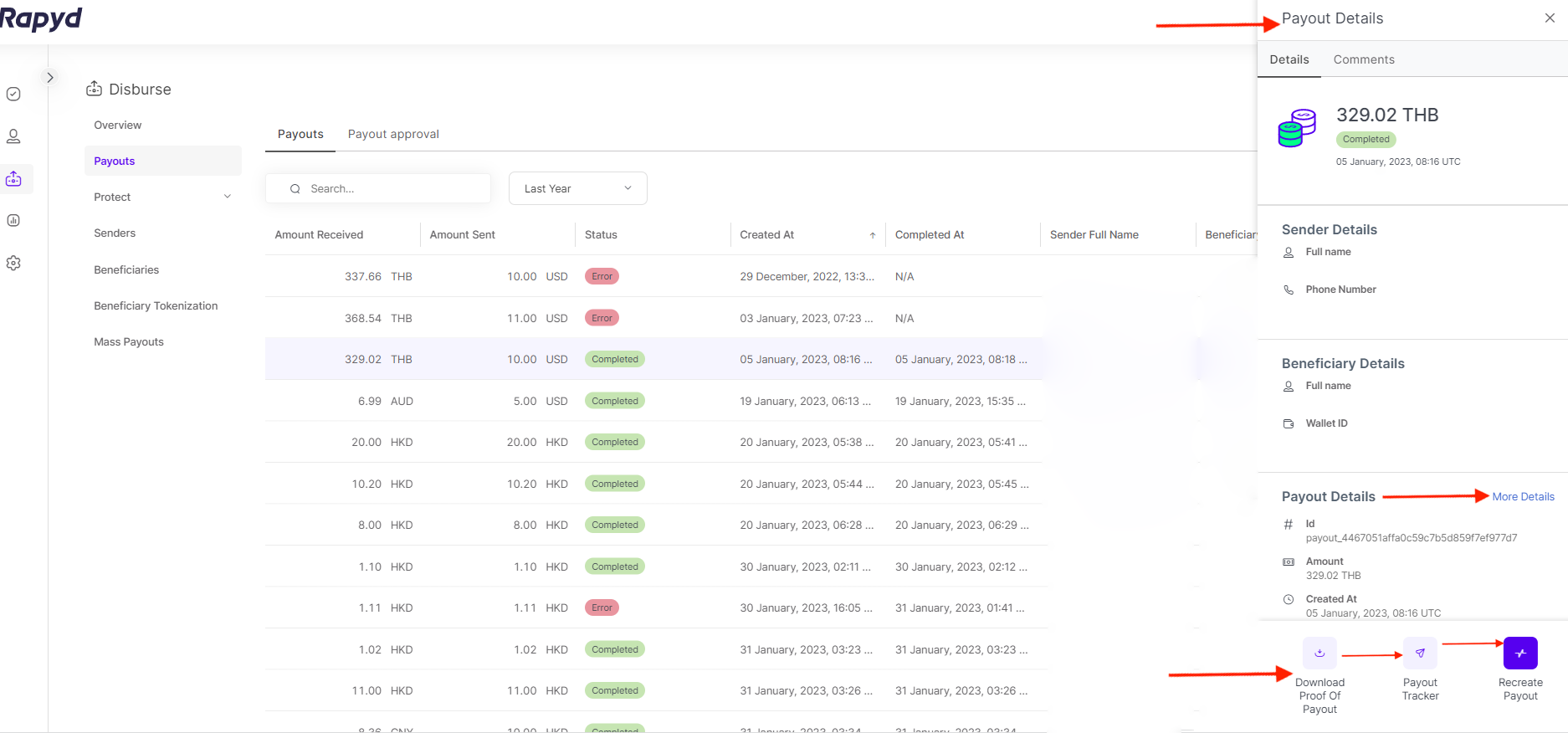Screen dimensions: 1568x733
Task: Open Mass Payouts in the side menu
Action: click(129, 342)
